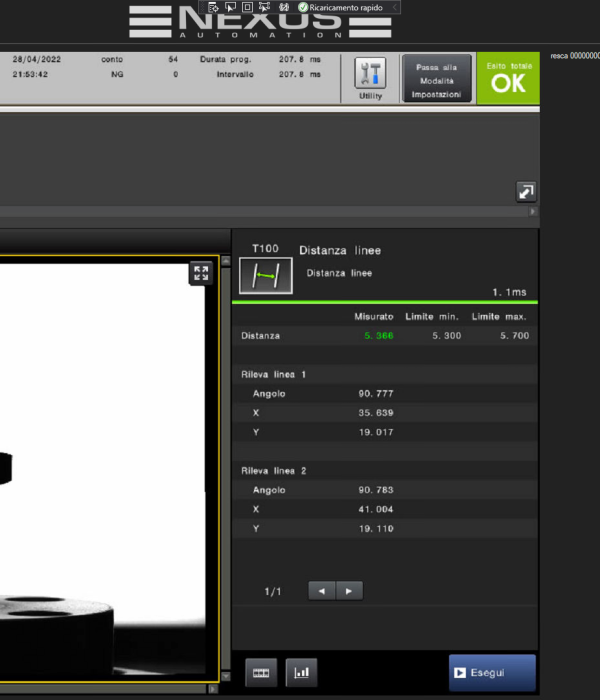Go to the next results page
600x700 pixels.
click(348, 591)
